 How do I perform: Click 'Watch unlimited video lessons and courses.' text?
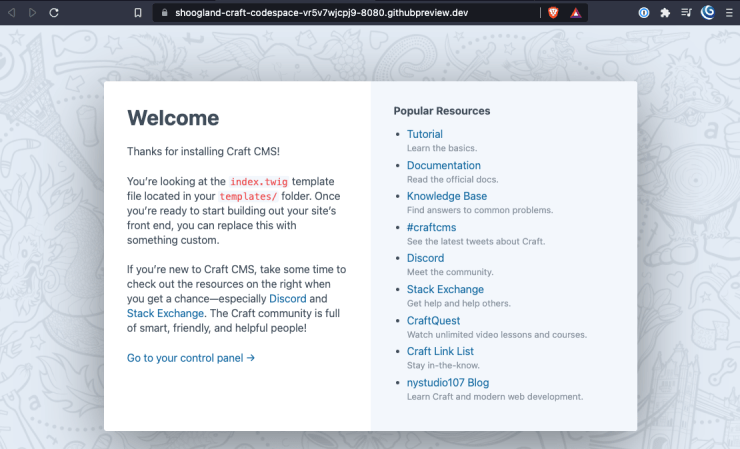497,335
